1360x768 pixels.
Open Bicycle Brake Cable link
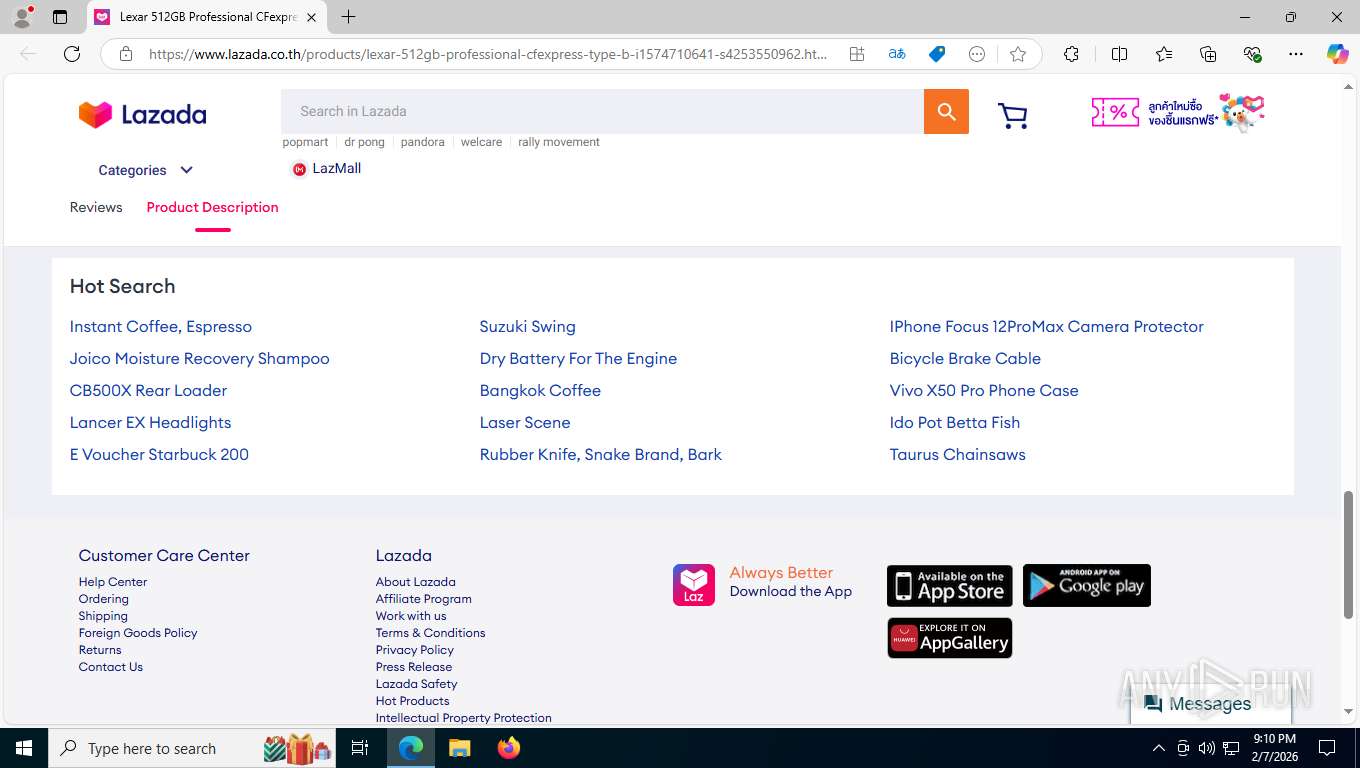(x=965, y=358)
